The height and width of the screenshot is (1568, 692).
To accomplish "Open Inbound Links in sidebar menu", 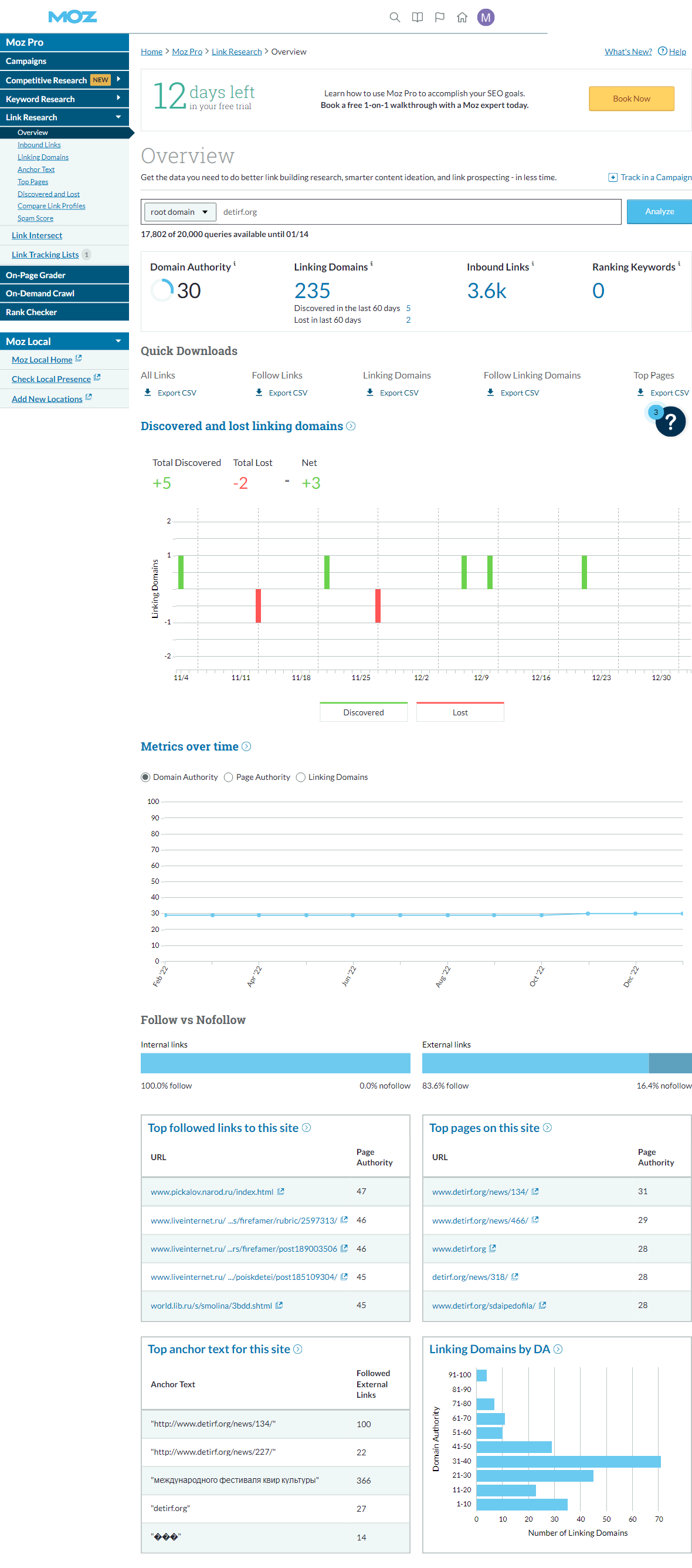I will pos(39,145).
